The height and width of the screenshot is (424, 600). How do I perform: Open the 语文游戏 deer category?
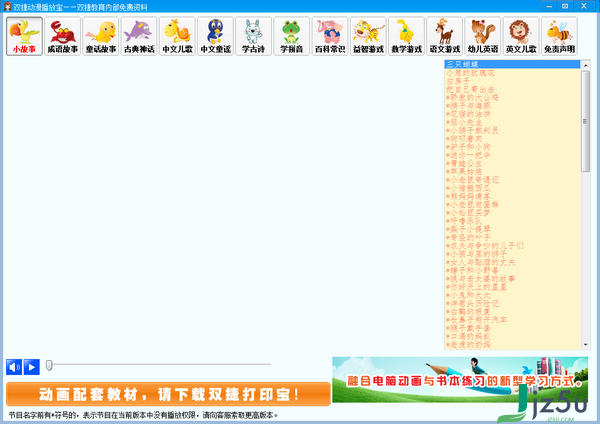[445, 36]
